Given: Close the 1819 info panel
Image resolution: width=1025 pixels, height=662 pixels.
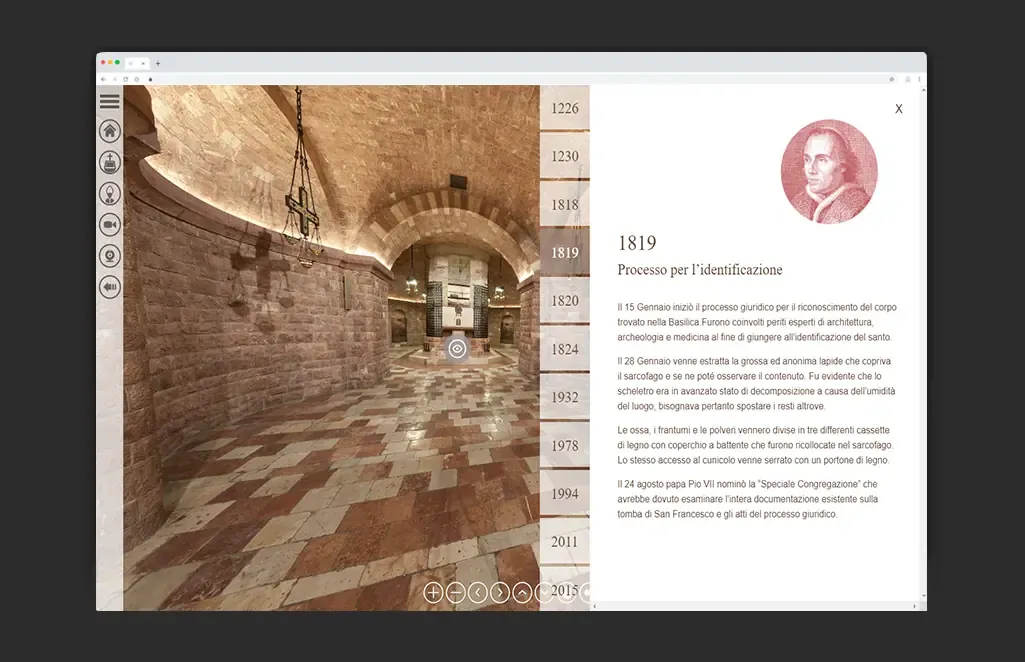Looking at the screenshot, I should [x=899, y=109].
